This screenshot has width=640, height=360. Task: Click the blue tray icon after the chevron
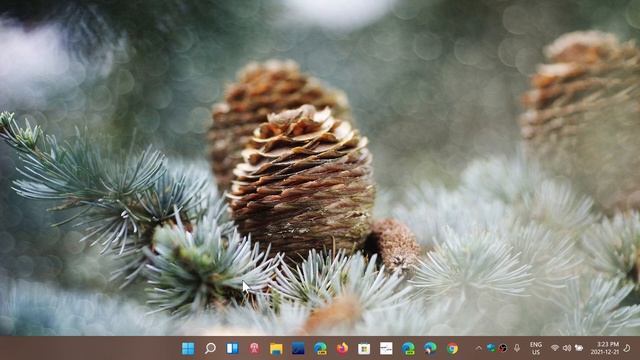491,348
